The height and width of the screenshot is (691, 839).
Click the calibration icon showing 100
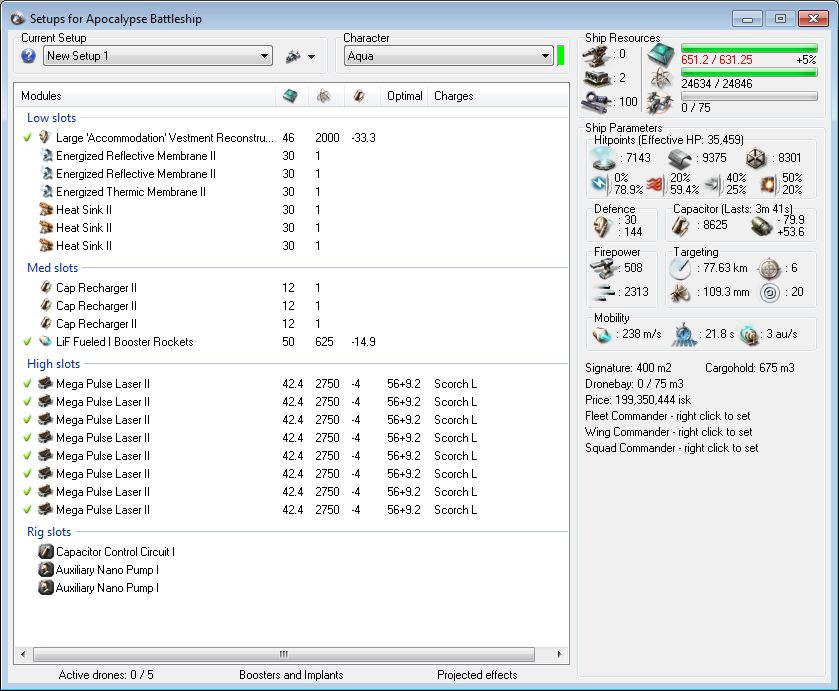[x=597, y=102]
